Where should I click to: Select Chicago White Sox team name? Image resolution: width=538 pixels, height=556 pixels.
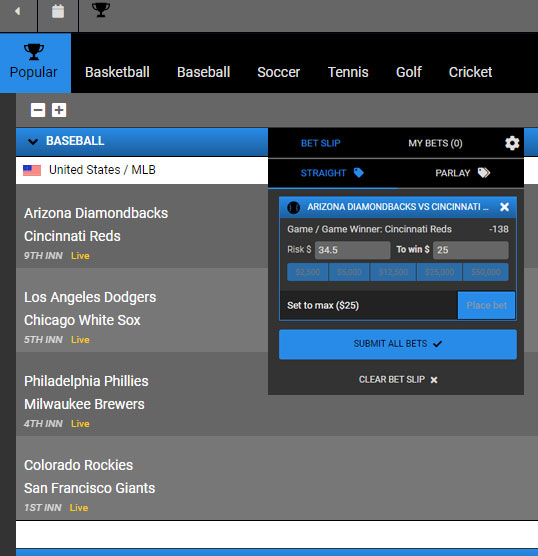coord(82,320)
